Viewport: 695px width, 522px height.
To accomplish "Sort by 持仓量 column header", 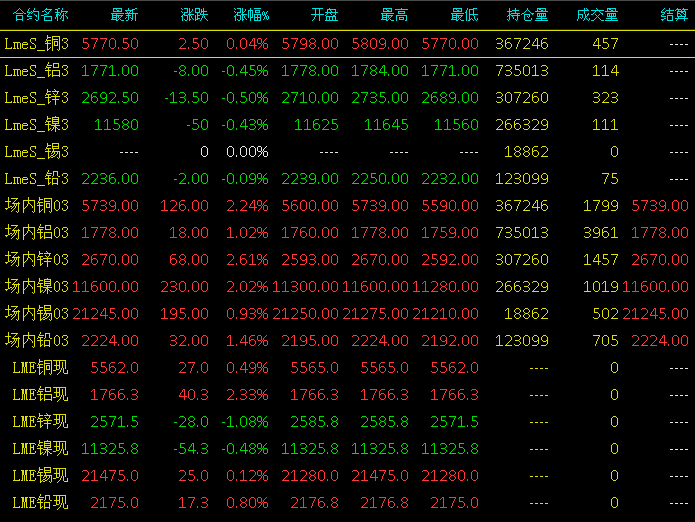I will point(527,15).
